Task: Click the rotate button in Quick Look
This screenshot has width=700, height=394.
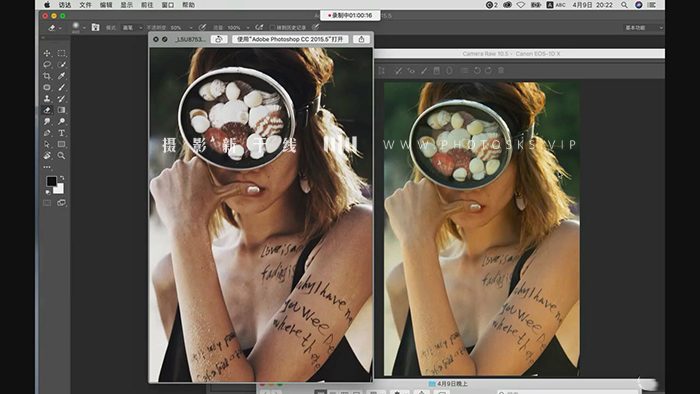Action: 219,39
